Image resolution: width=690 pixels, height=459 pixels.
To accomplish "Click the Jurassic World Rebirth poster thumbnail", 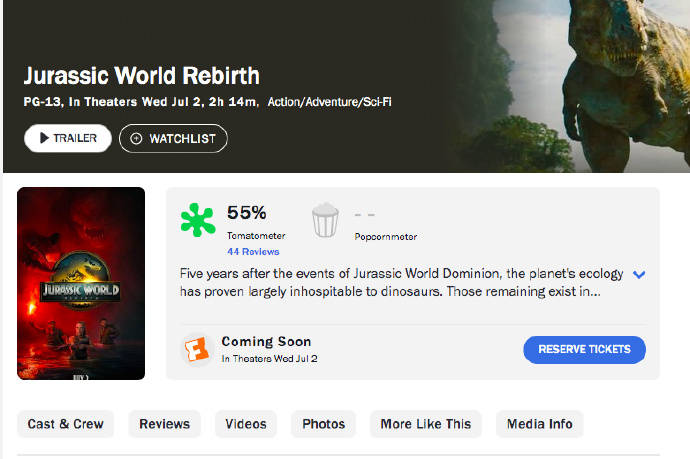I will (81, 283).
